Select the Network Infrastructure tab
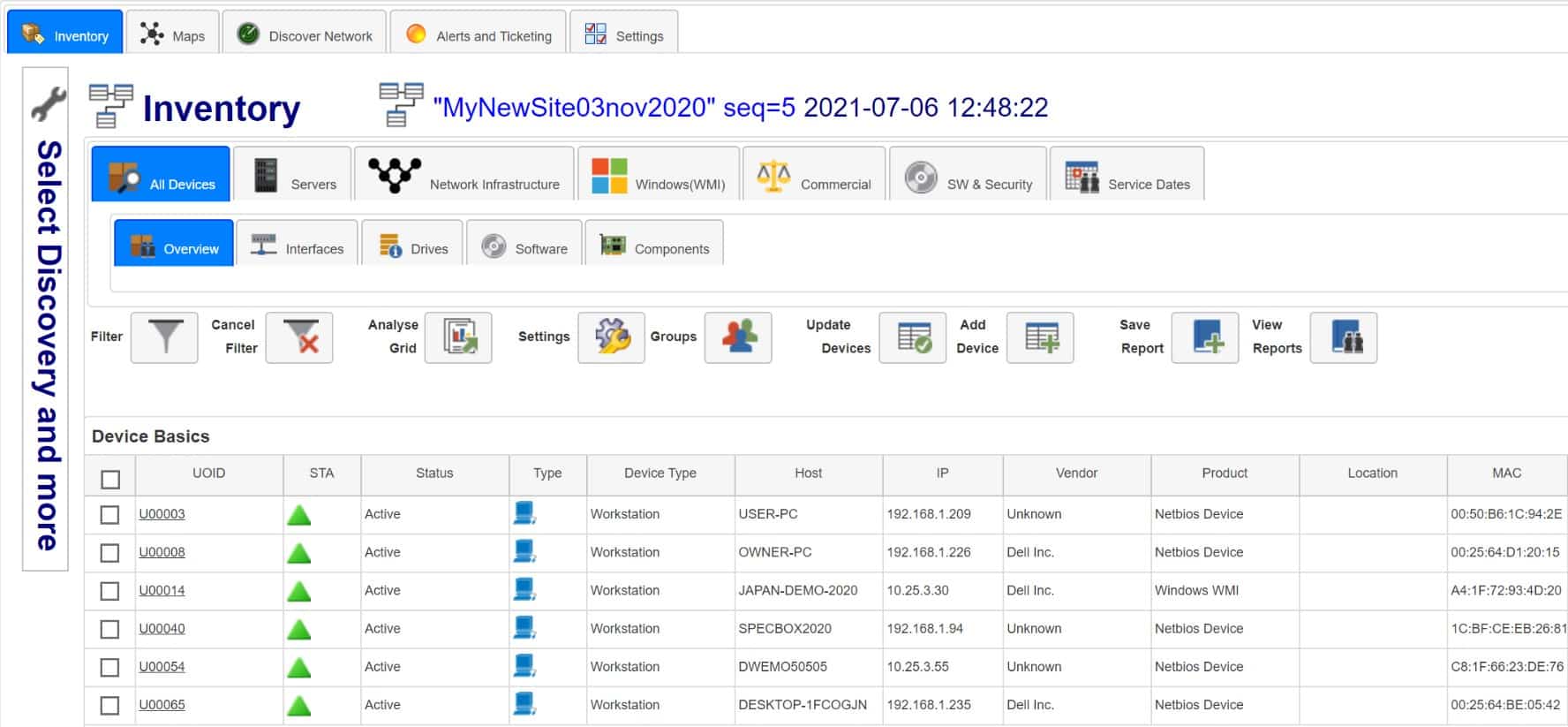 (x=464, y=174)
